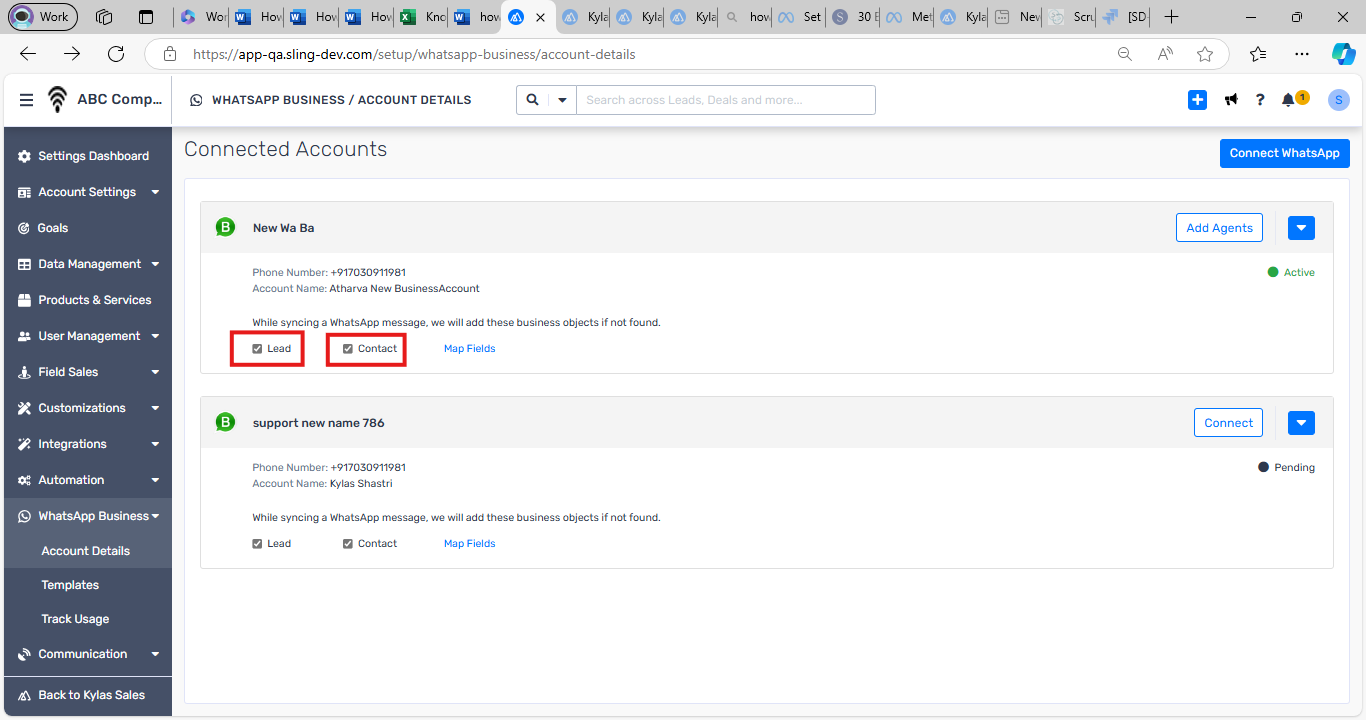Click the browser zoom magnifier icon
Viewport: 1366px width, 720px height.
pyautogui.click(x=1125, y=54)
